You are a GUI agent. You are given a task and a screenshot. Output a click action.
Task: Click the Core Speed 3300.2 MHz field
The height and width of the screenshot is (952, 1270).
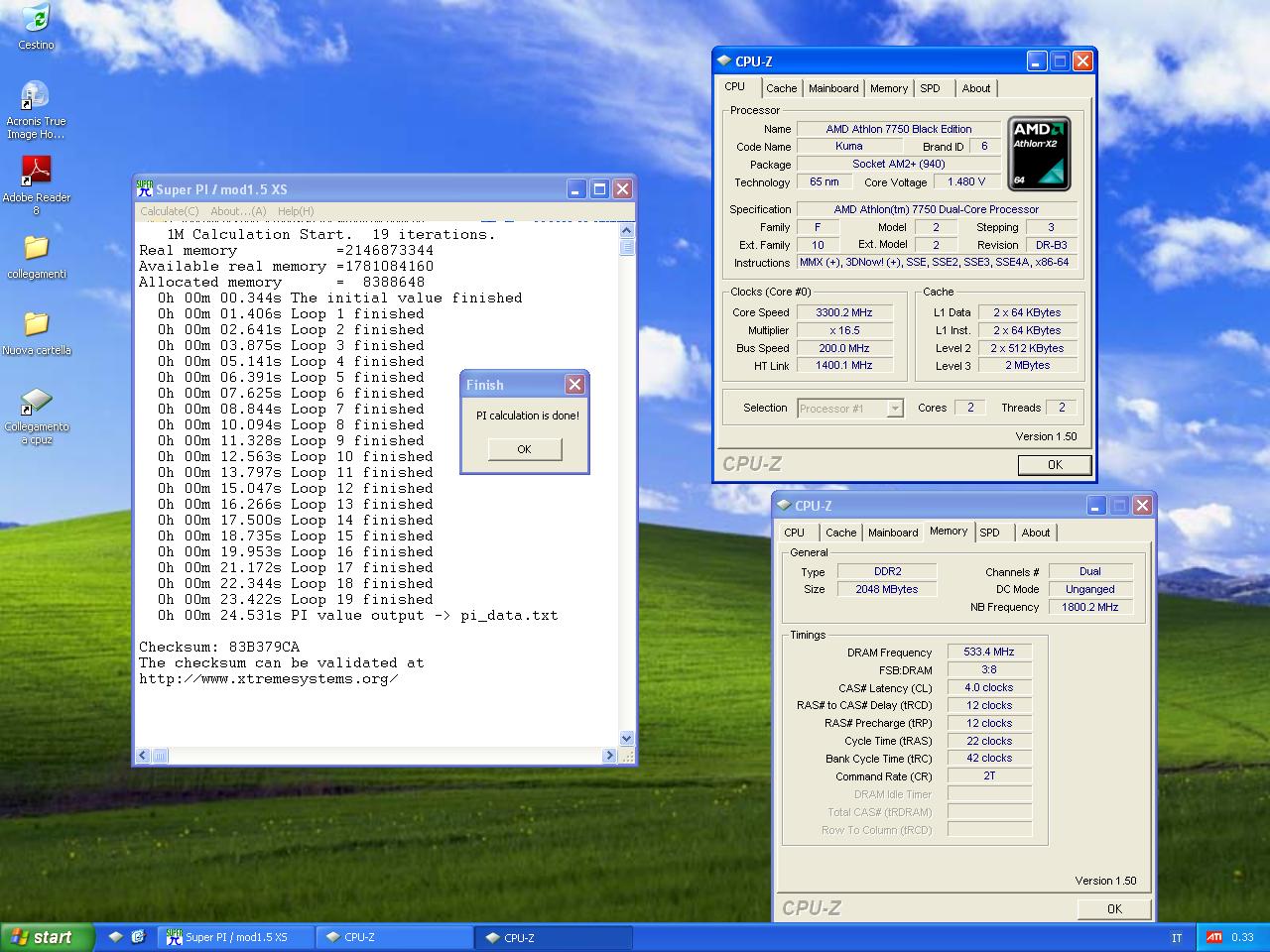click(x=844, y=312)
